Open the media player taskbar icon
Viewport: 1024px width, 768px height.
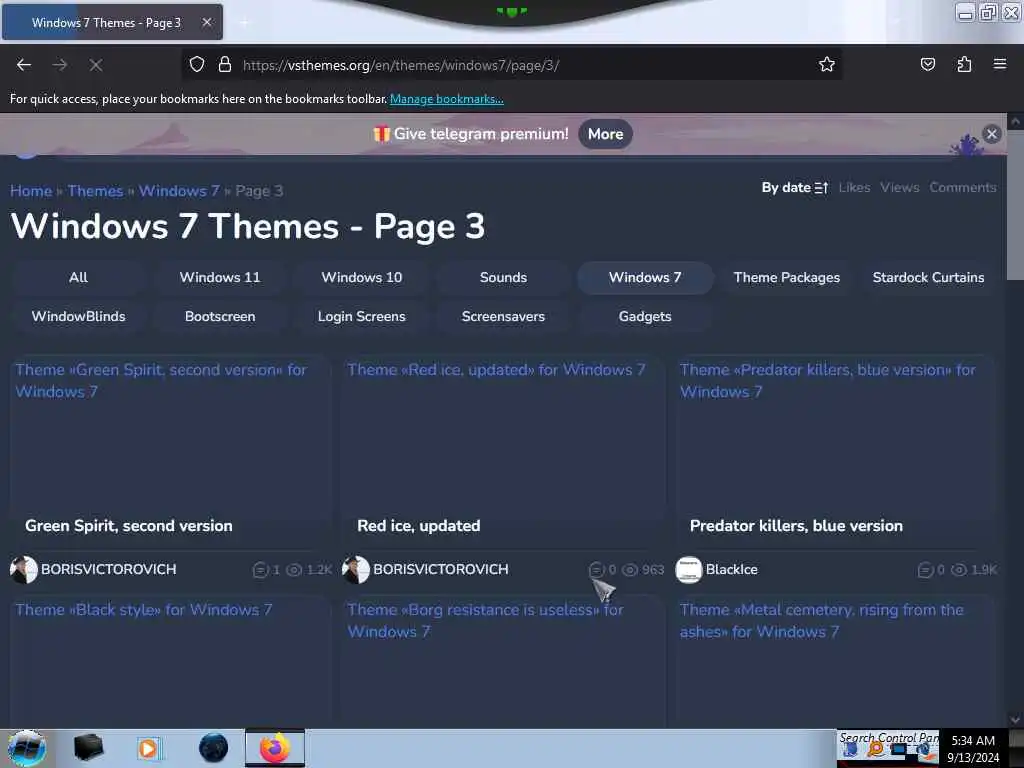pyautogui.click(x=148, y=748)
